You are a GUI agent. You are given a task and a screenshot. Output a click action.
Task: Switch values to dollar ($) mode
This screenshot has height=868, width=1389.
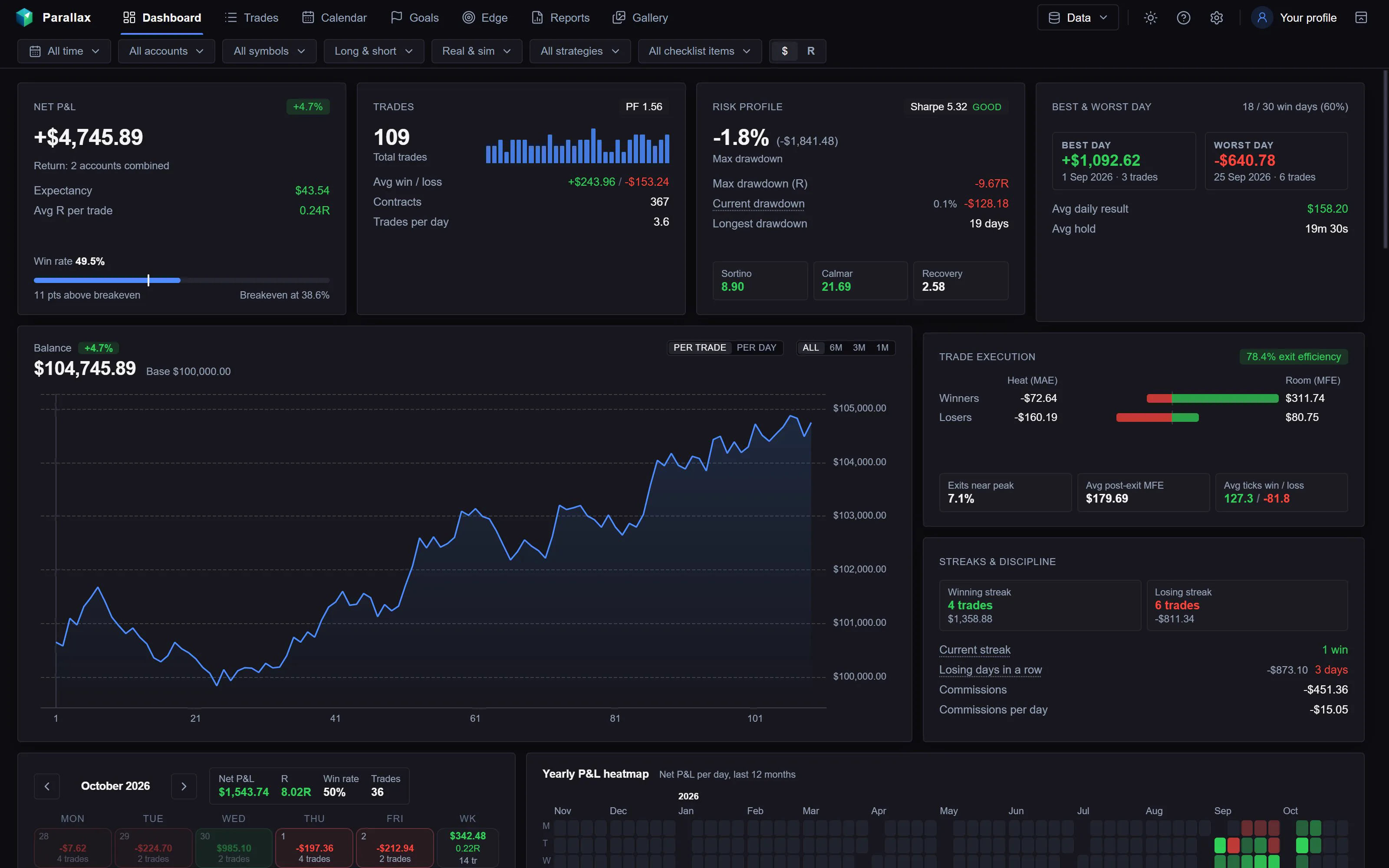click(785, 51)
